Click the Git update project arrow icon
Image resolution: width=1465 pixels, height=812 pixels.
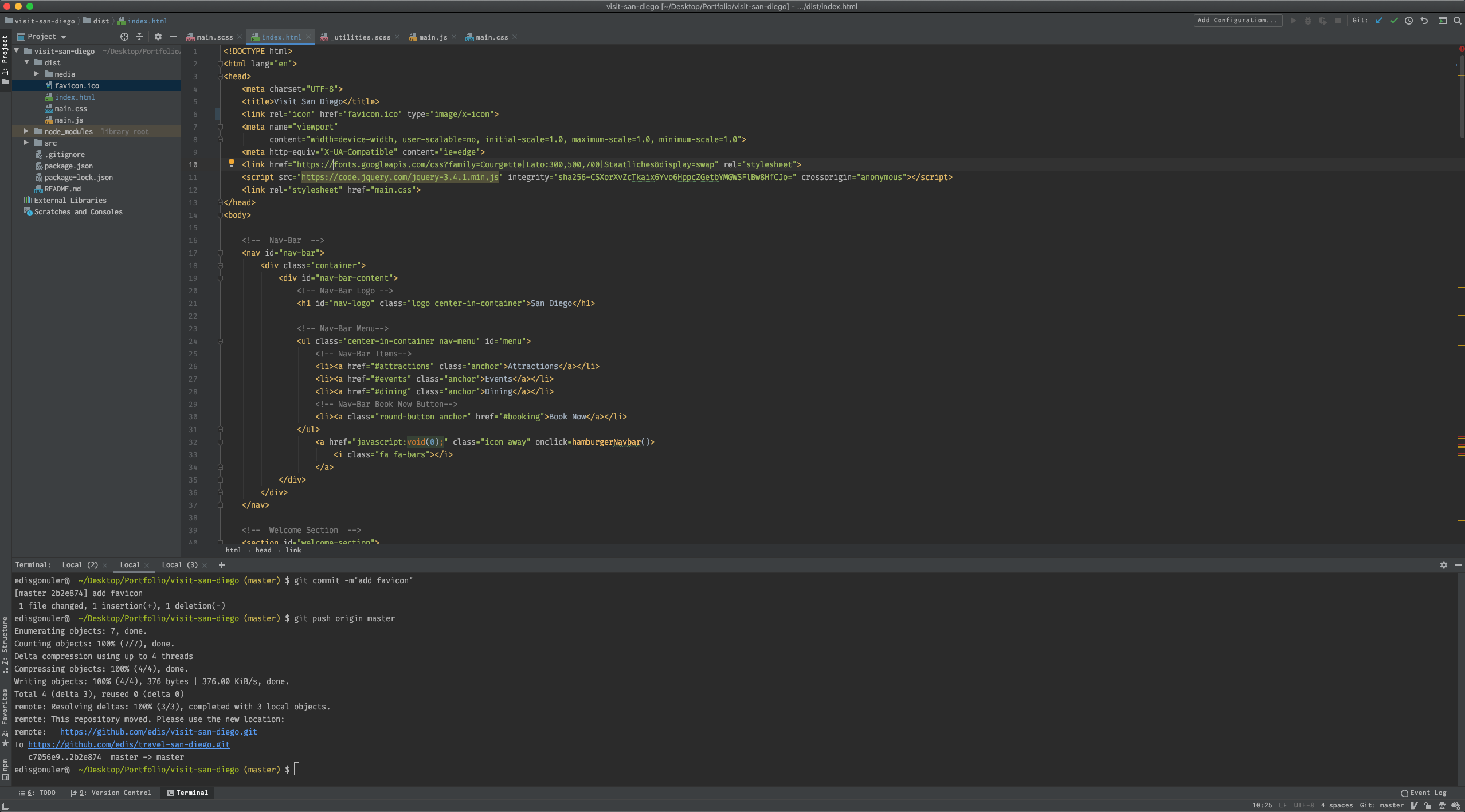[1379, 21]
